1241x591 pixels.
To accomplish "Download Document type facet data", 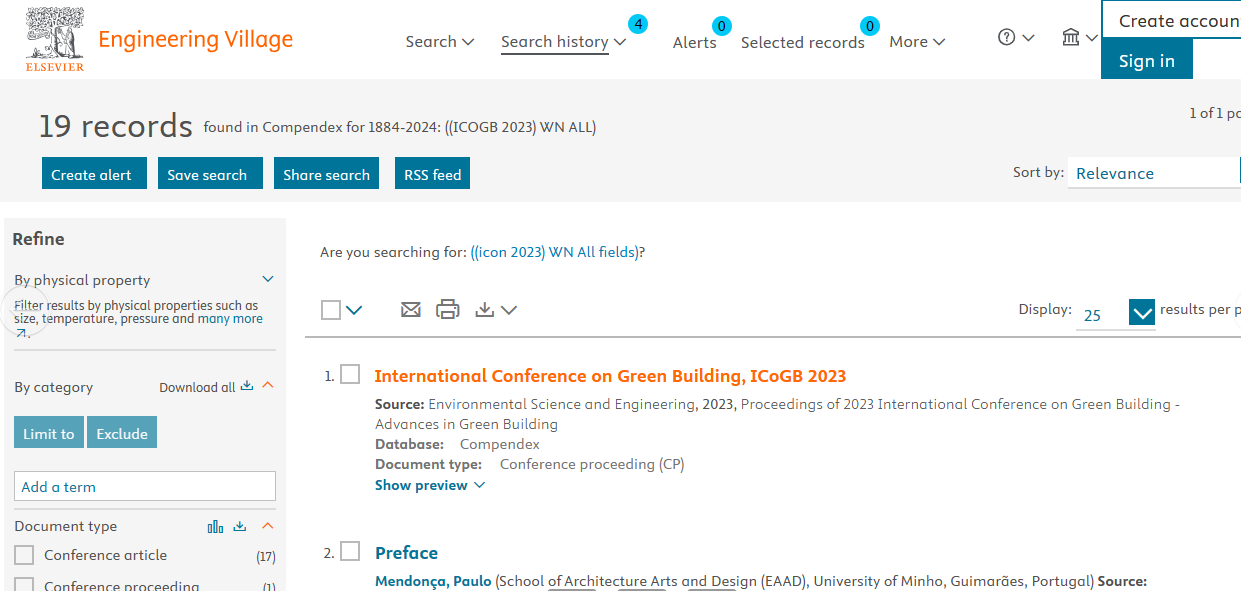I will (239, 526).
